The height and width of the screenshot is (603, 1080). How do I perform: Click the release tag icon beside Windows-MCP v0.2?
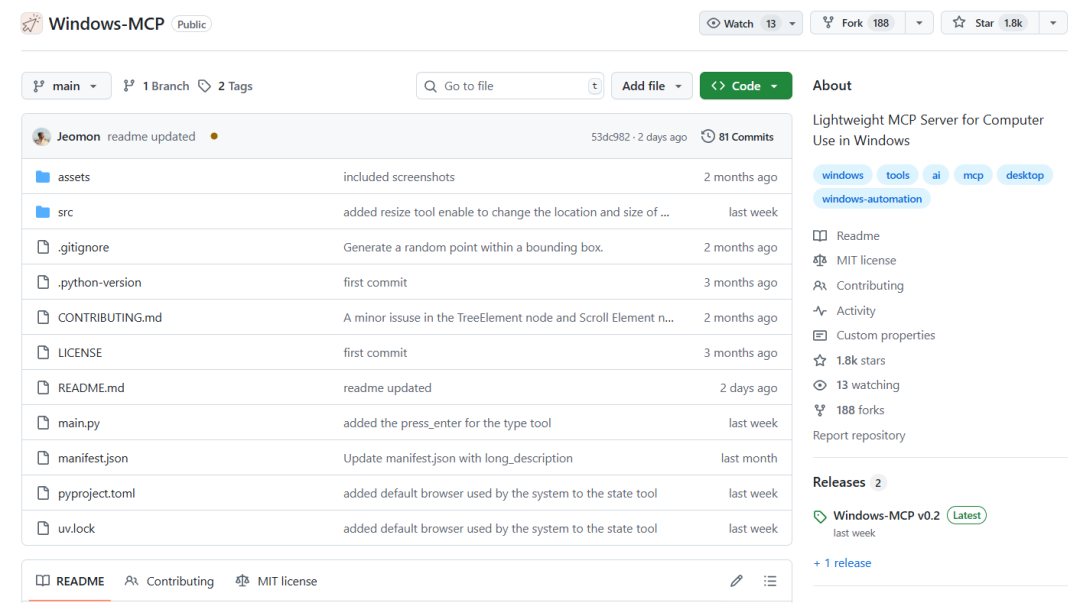(x=820, y=517)
